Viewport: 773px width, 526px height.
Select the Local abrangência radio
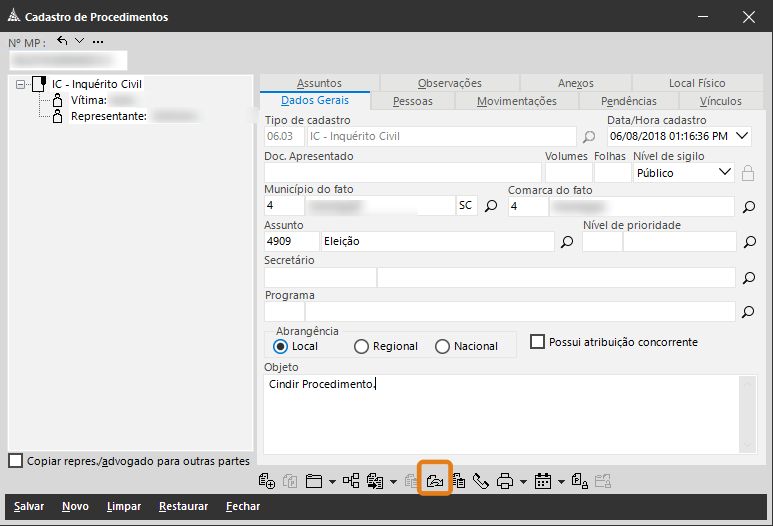point(281,347)
